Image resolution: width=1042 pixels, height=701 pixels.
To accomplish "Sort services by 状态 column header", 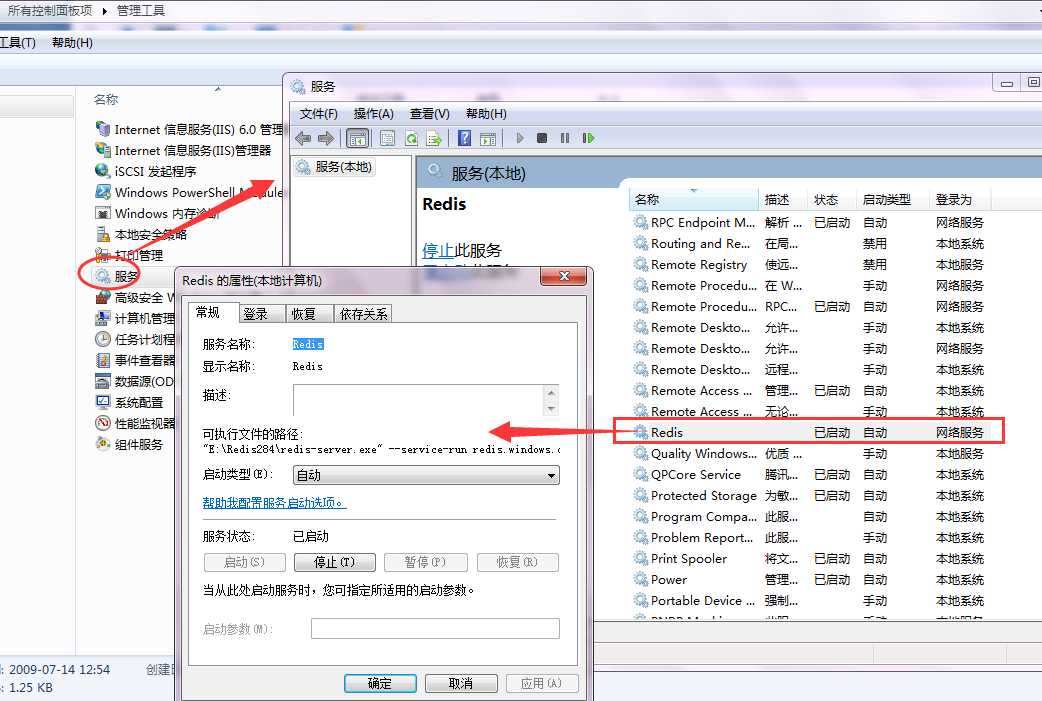I will [830, 199].
